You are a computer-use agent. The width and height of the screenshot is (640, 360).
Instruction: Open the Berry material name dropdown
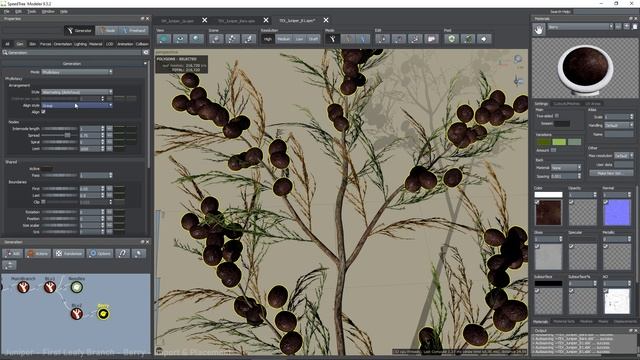(x=580, y=27)
